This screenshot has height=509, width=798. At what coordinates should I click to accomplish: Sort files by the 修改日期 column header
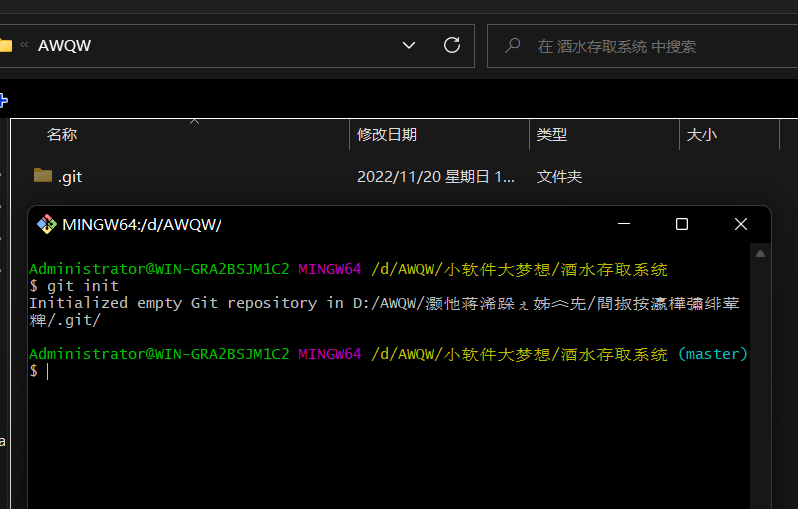coord(387,134)
